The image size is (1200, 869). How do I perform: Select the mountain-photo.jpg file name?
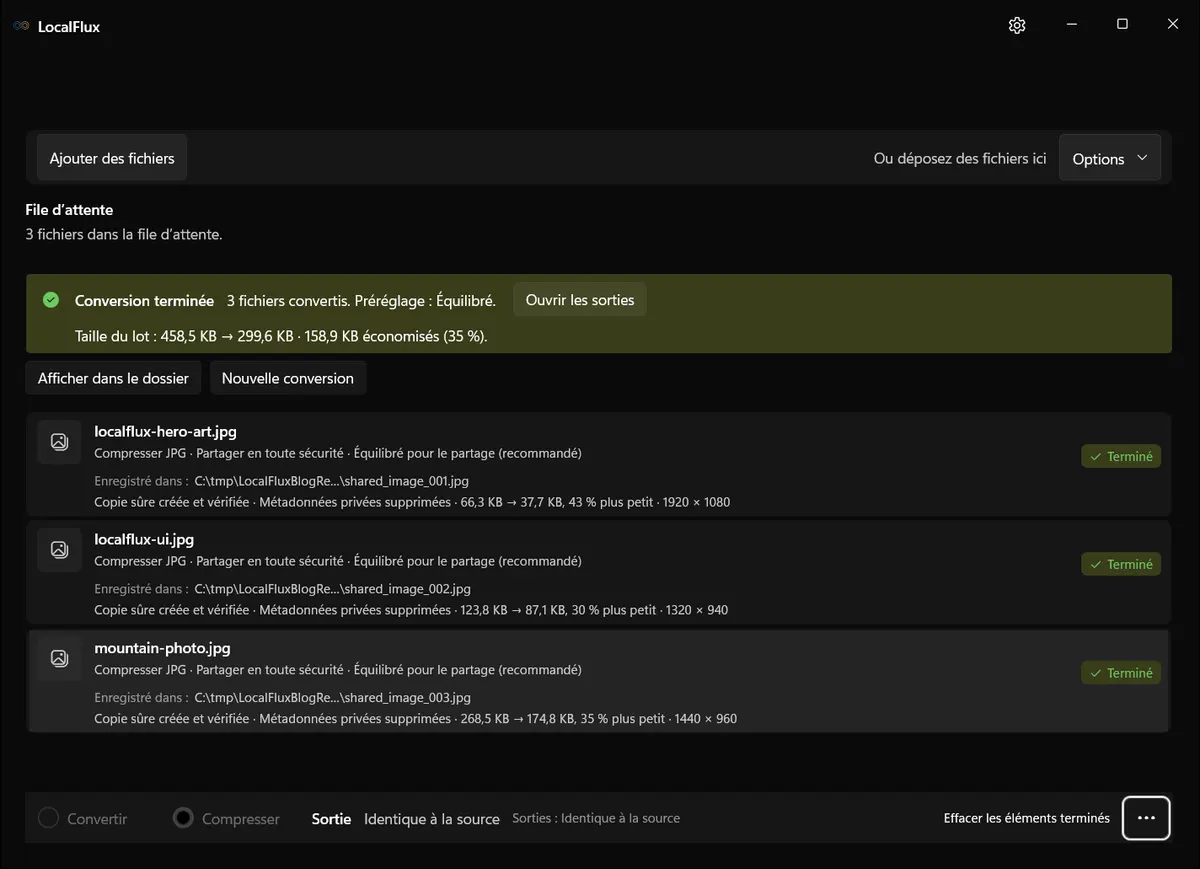[x=163, y=648]
